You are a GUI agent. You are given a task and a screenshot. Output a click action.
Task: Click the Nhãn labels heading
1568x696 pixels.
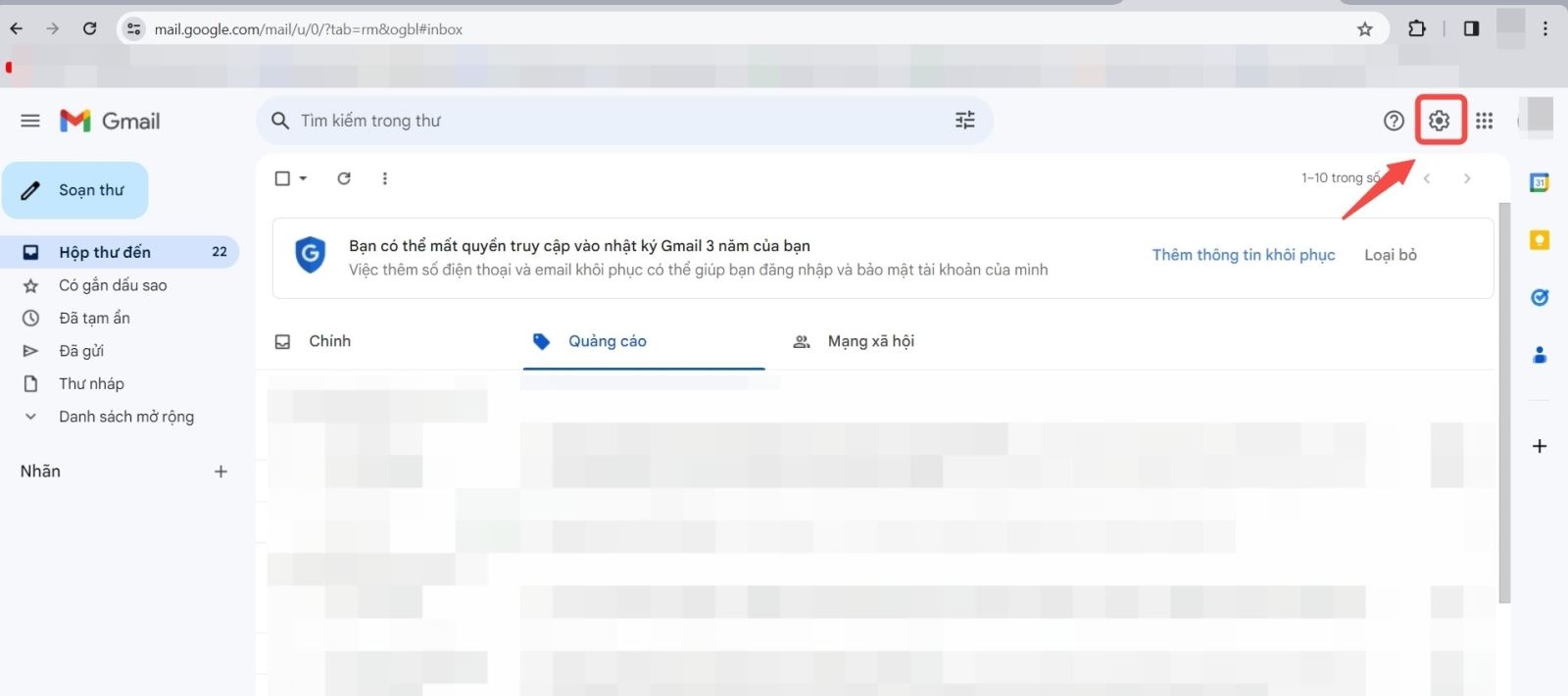click(40, 472)
